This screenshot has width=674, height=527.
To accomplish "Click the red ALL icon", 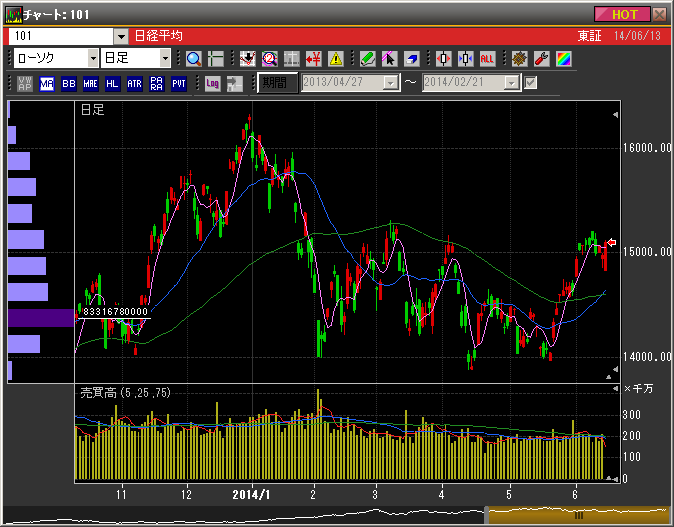I will (487, 59).
